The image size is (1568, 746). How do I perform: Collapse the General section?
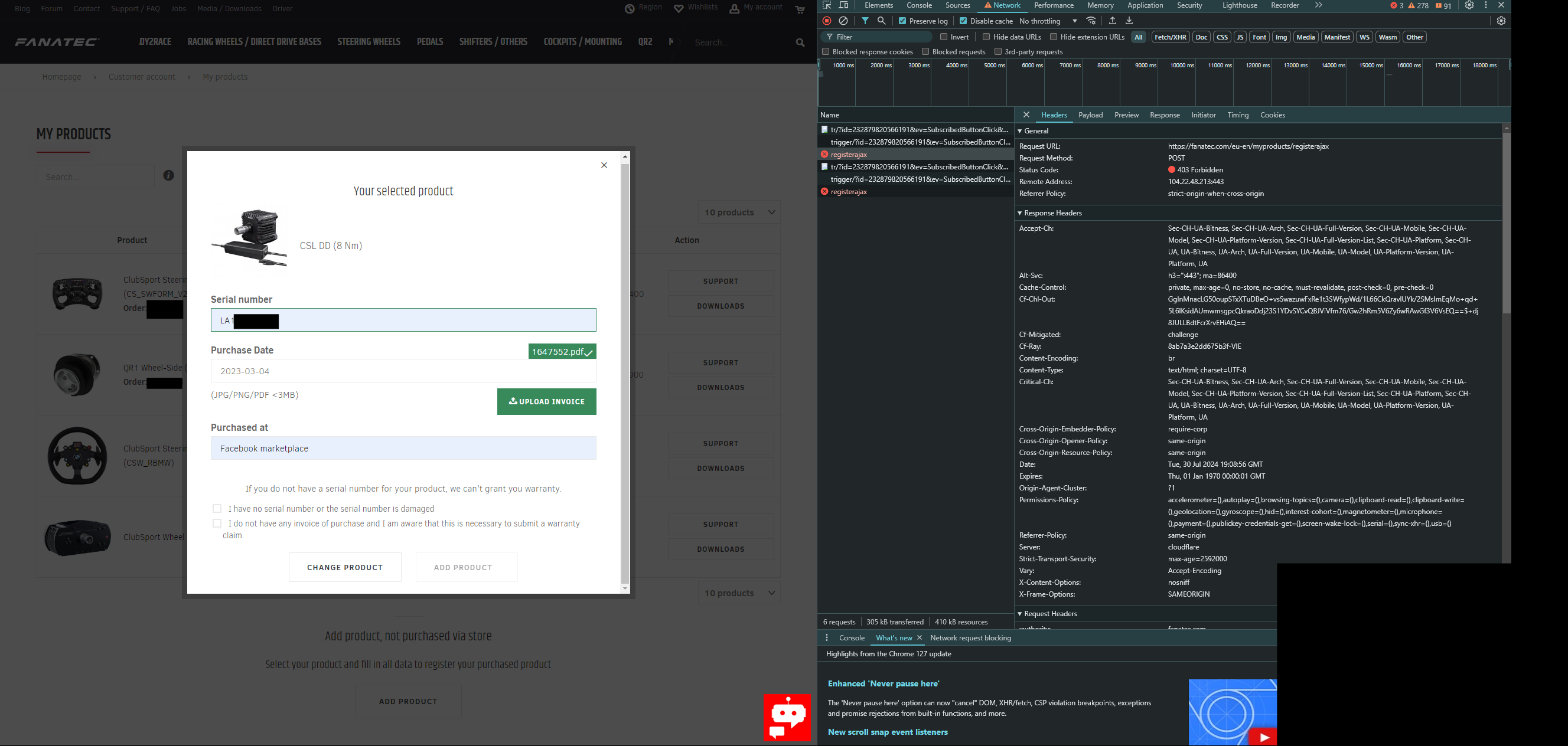tap(1019, 131)
